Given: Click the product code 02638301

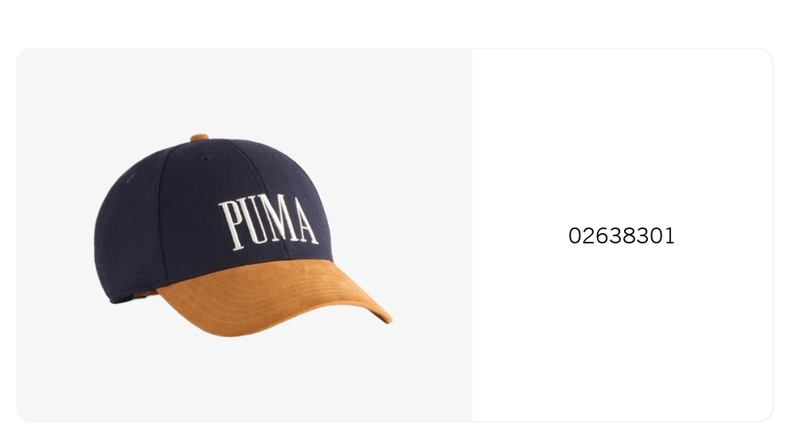Looking at the screenshot, I should [x=621, y=236].
